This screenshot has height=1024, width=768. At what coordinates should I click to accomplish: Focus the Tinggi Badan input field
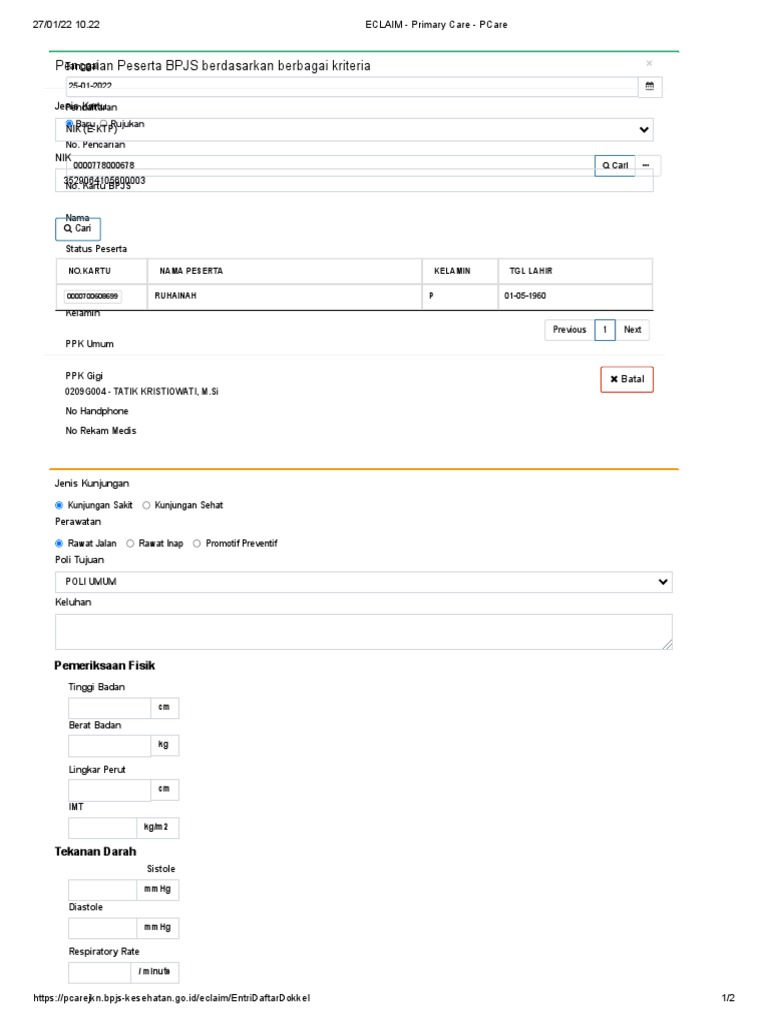coord(109,708)
